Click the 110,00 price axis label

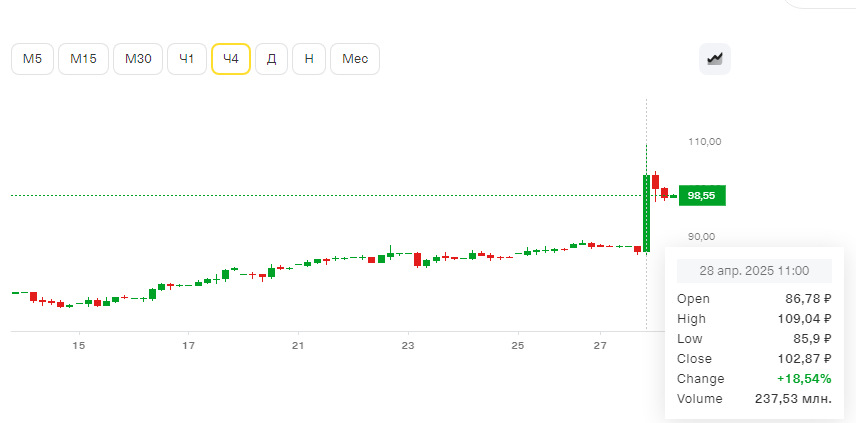705,141
